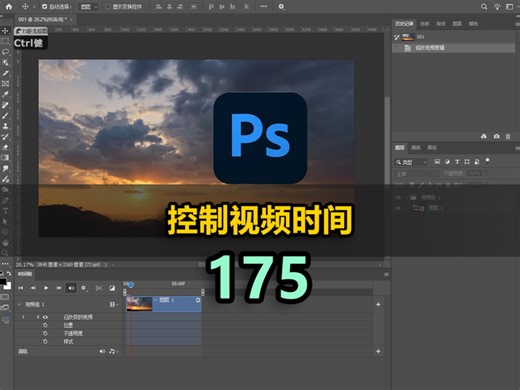Add media to Video Group 1 track
Viewport: 520px width, 390px height.
pyautogui.click(x=378, y=304)
